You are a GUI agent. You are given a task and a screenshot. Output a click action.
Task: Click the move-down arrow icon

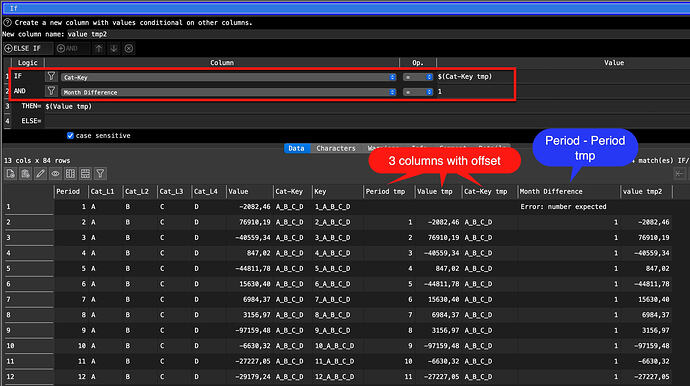pos(114,48)
